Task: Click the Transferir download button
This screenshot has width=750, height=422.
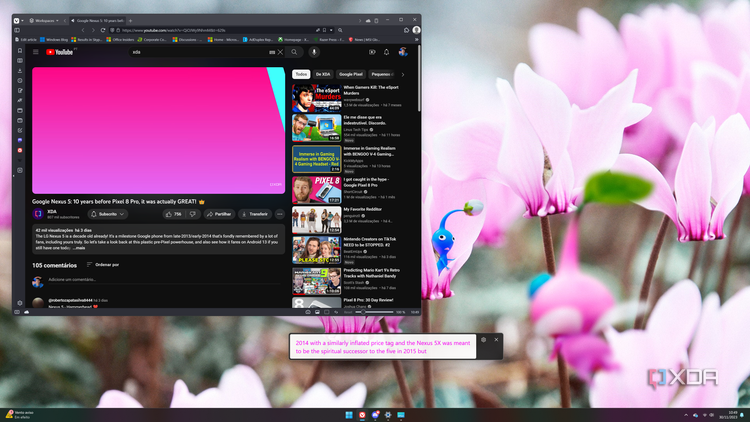Action: point(255,214)
